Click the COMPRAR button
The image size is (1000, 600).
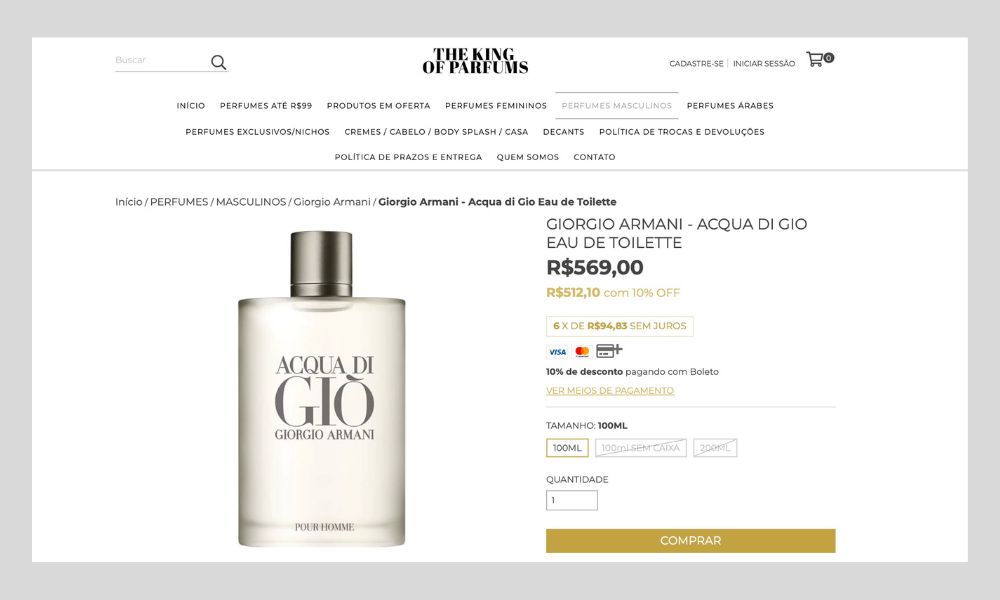pyautogui.click(x=691, y=541)
